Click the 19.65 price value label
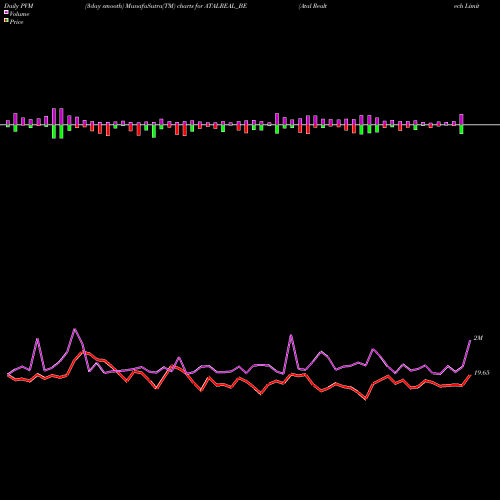The height and width of the screenshot is (500, 500). click(481, 373)
